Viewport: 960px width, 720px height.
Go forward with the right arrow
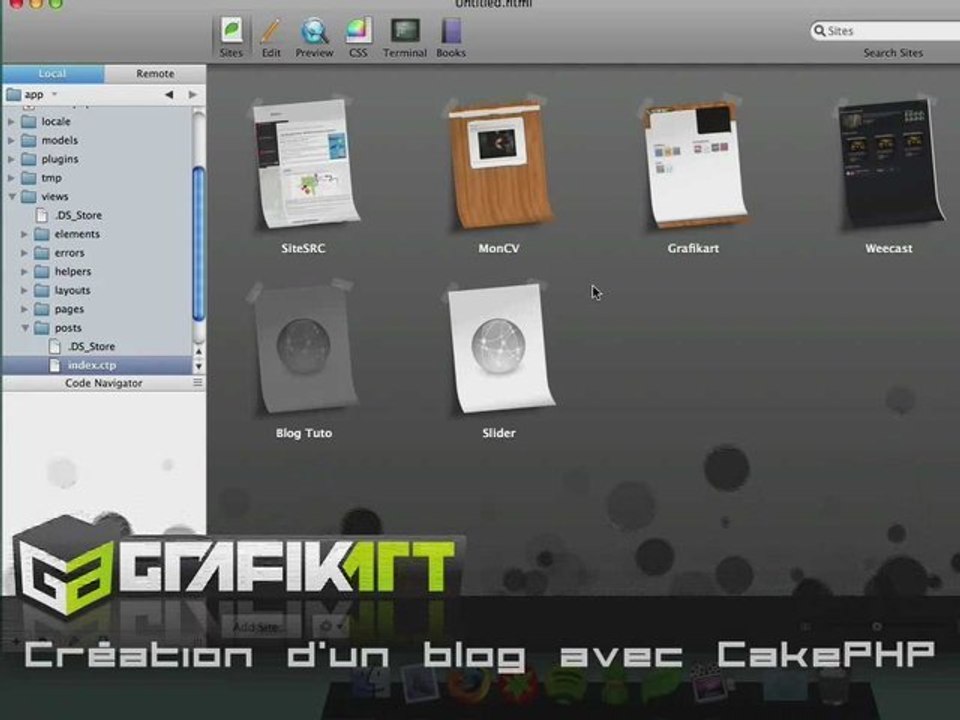[x=193, y=94]
